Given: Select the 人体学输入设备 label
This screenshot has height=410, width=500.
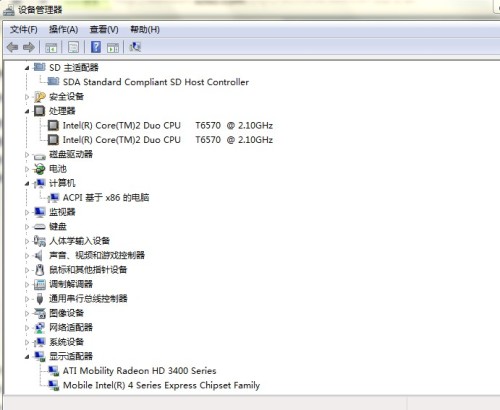Looking at the screenshot, I should pos(80,241).
